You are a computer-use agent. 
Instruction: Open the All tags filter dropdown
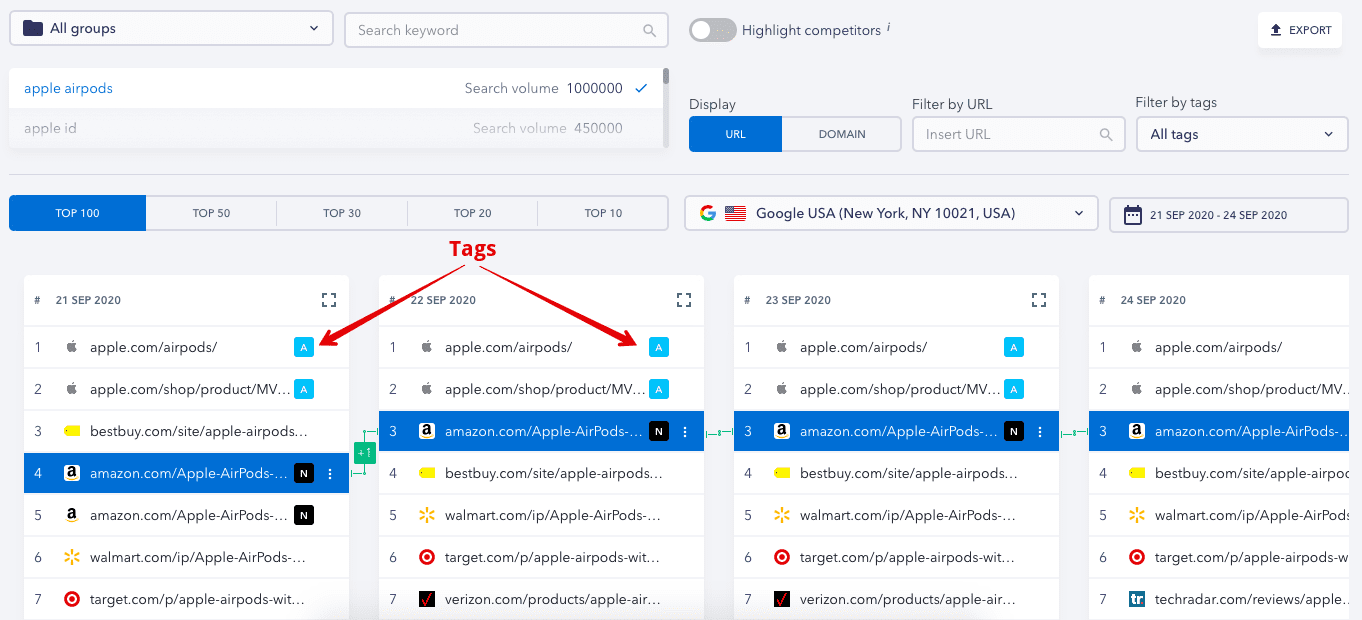point(1242,134)
